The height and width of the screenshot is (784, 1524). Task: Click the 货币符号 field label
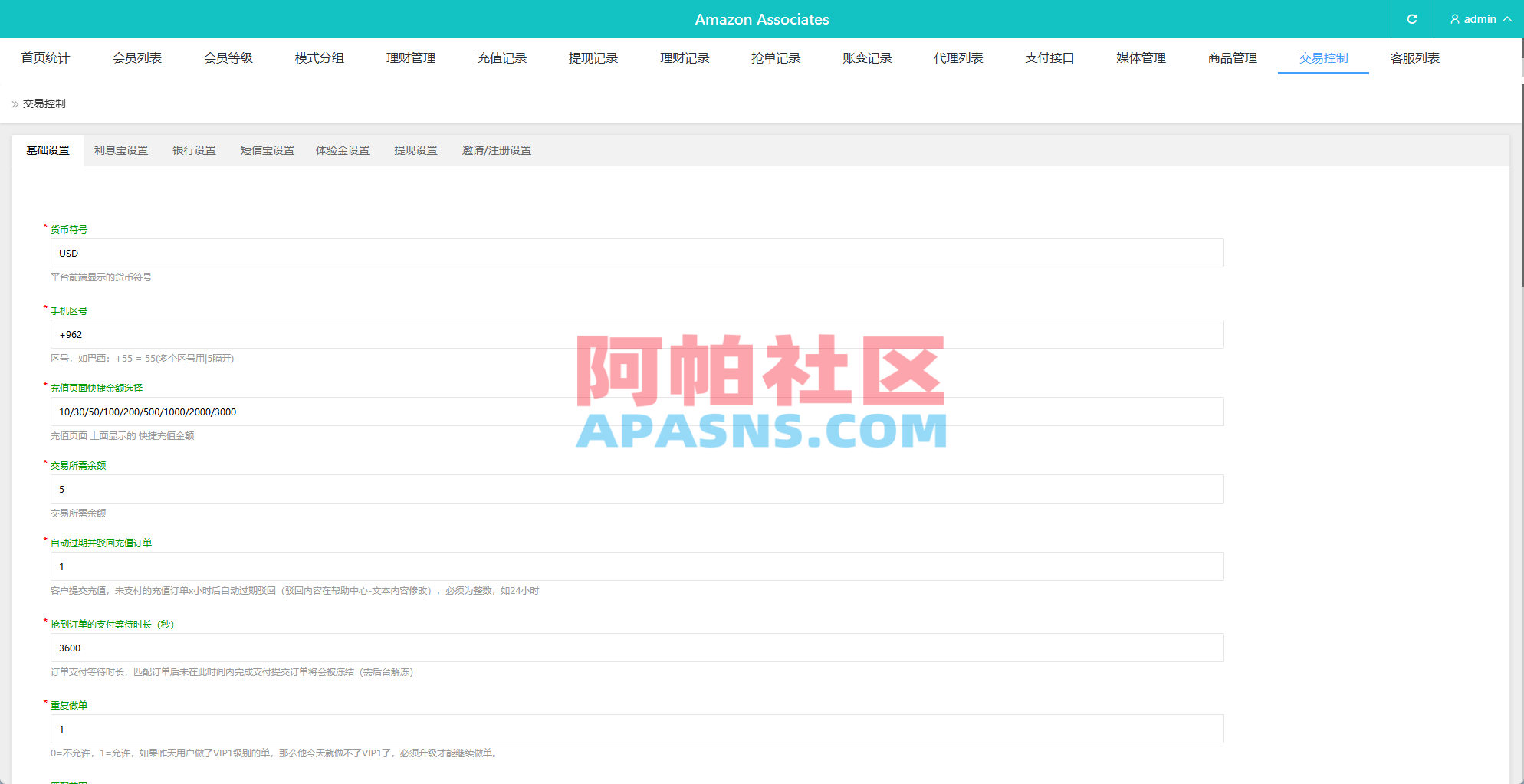69,229
